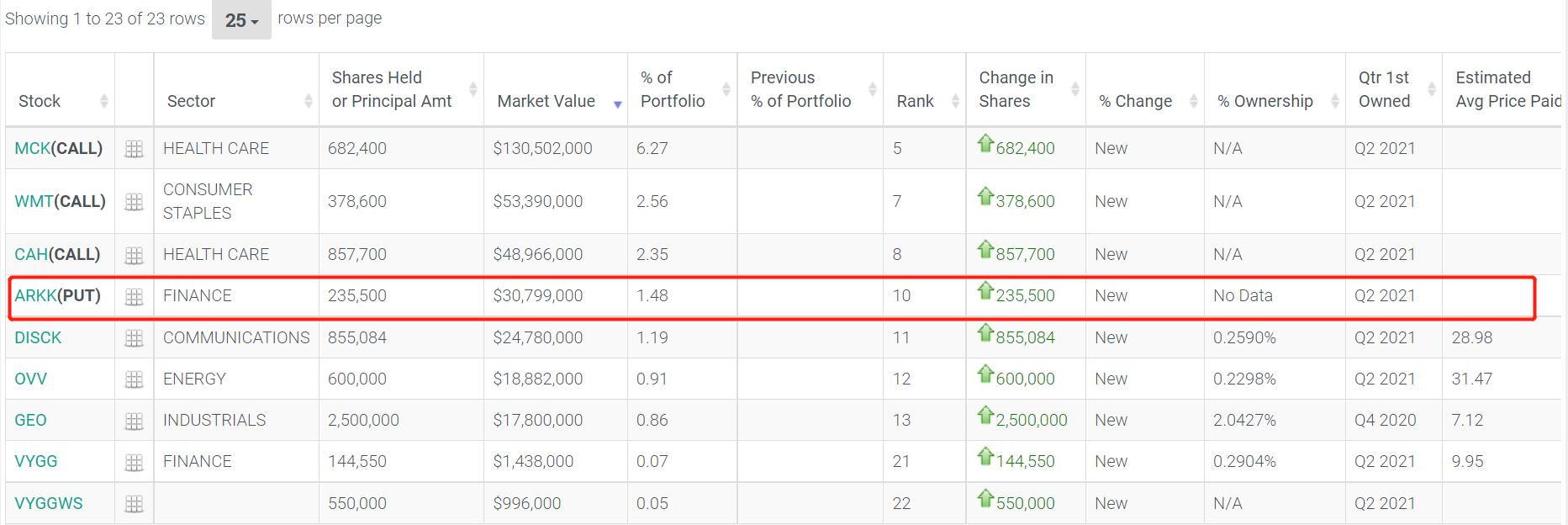The width and height of the screenshot is (1568, 525).
Task: Click the Rank column sort arrows
Action: click(x=954, y=101)
